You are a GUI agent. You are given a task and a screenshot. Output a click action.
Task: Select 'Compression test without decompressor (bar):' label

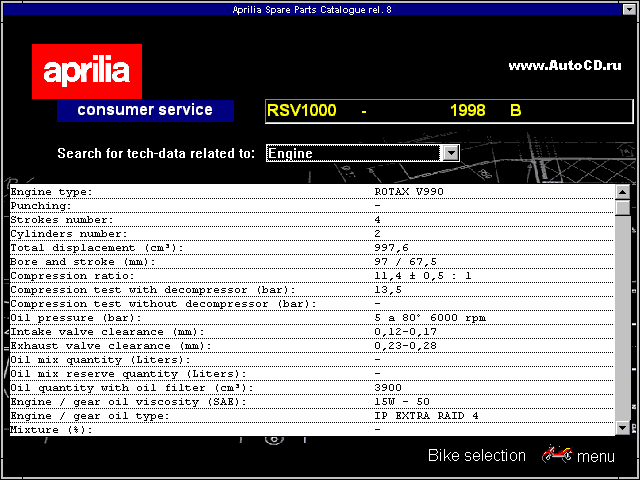click(163, 304)
